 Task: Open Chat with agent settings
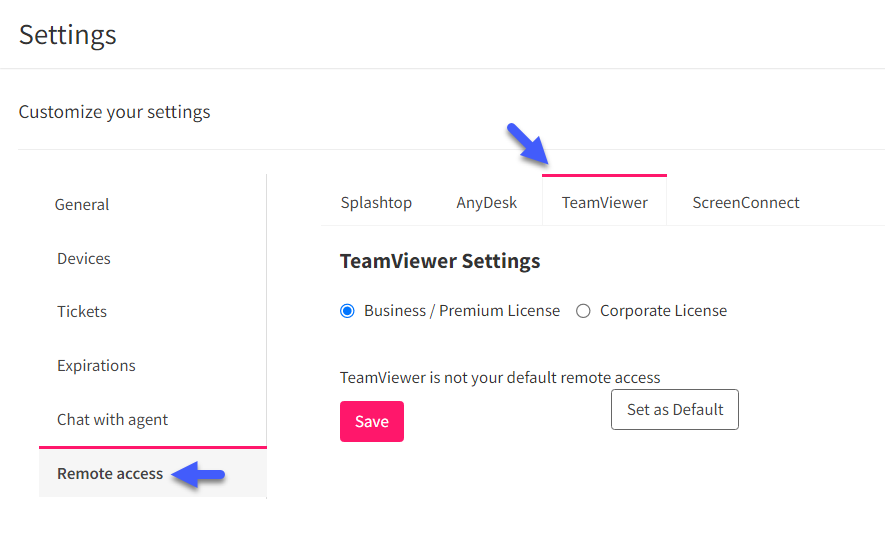point(112,420)
